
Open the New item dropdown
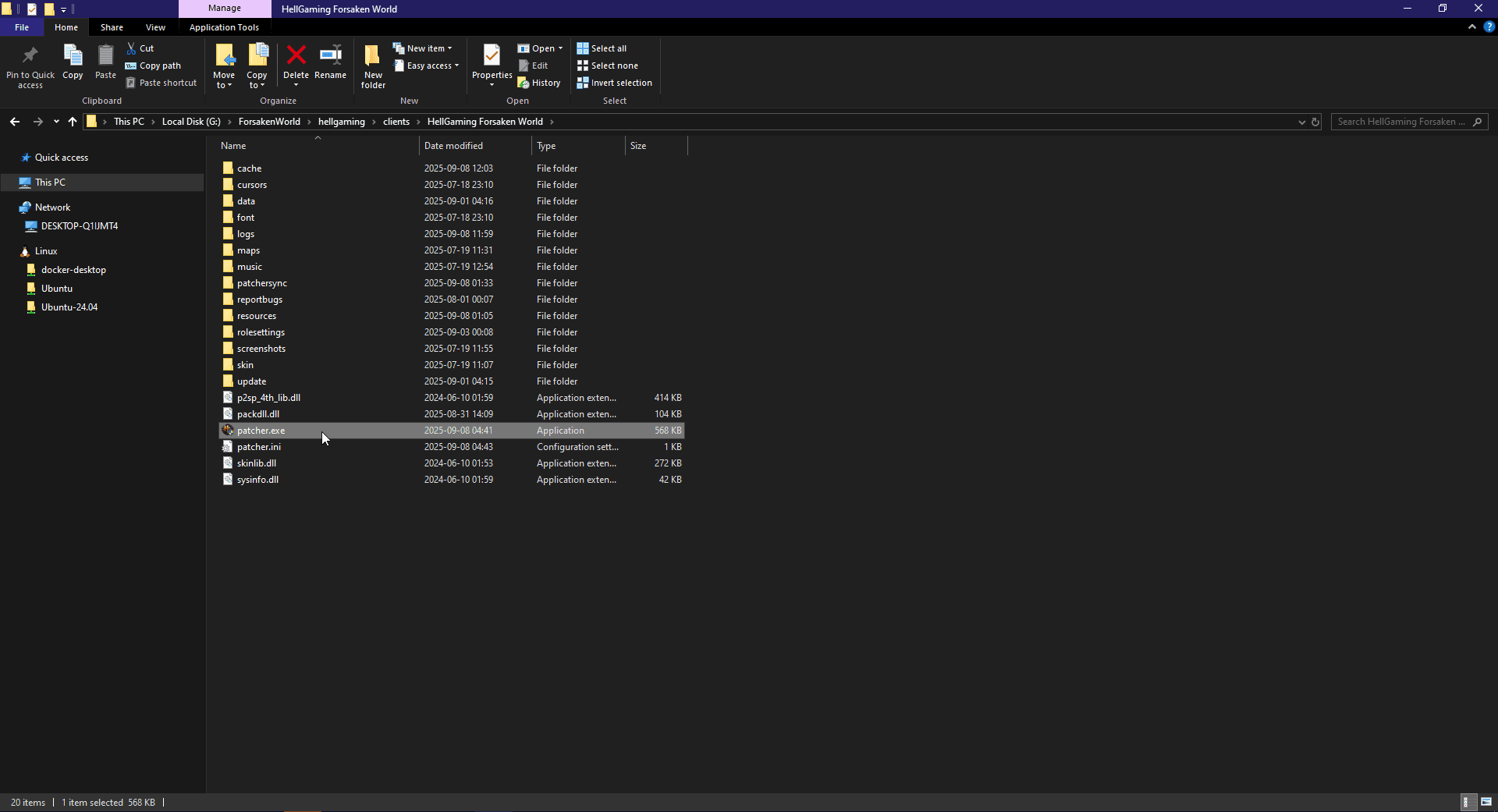coord(422,48)
